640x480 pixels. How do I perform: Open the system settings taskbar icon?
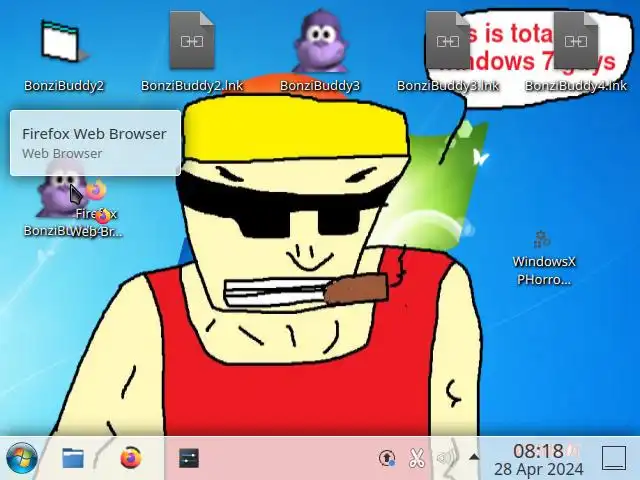(x=189, y=458)
